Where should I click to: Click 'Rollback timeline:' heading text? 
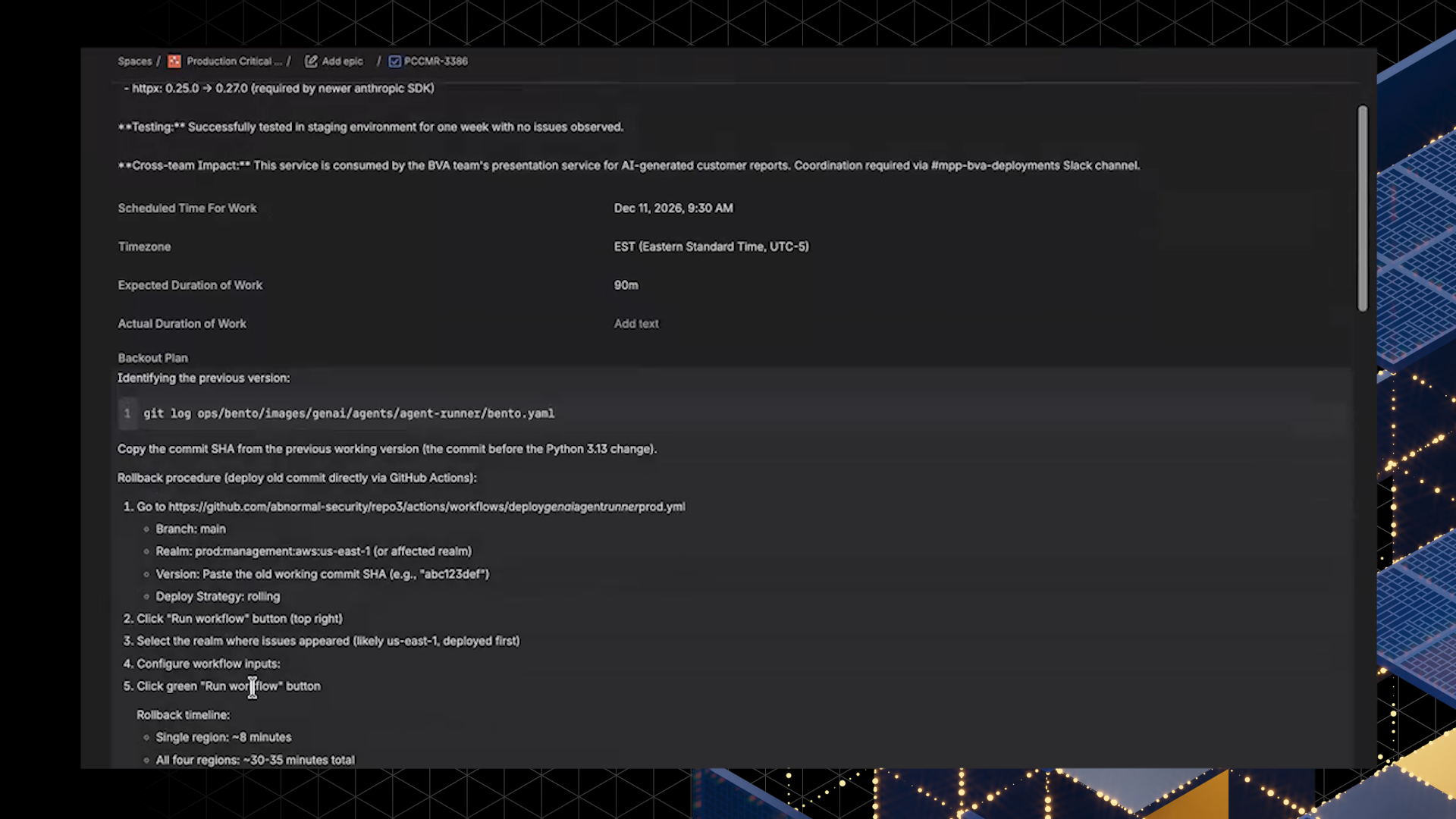[184, 715]
